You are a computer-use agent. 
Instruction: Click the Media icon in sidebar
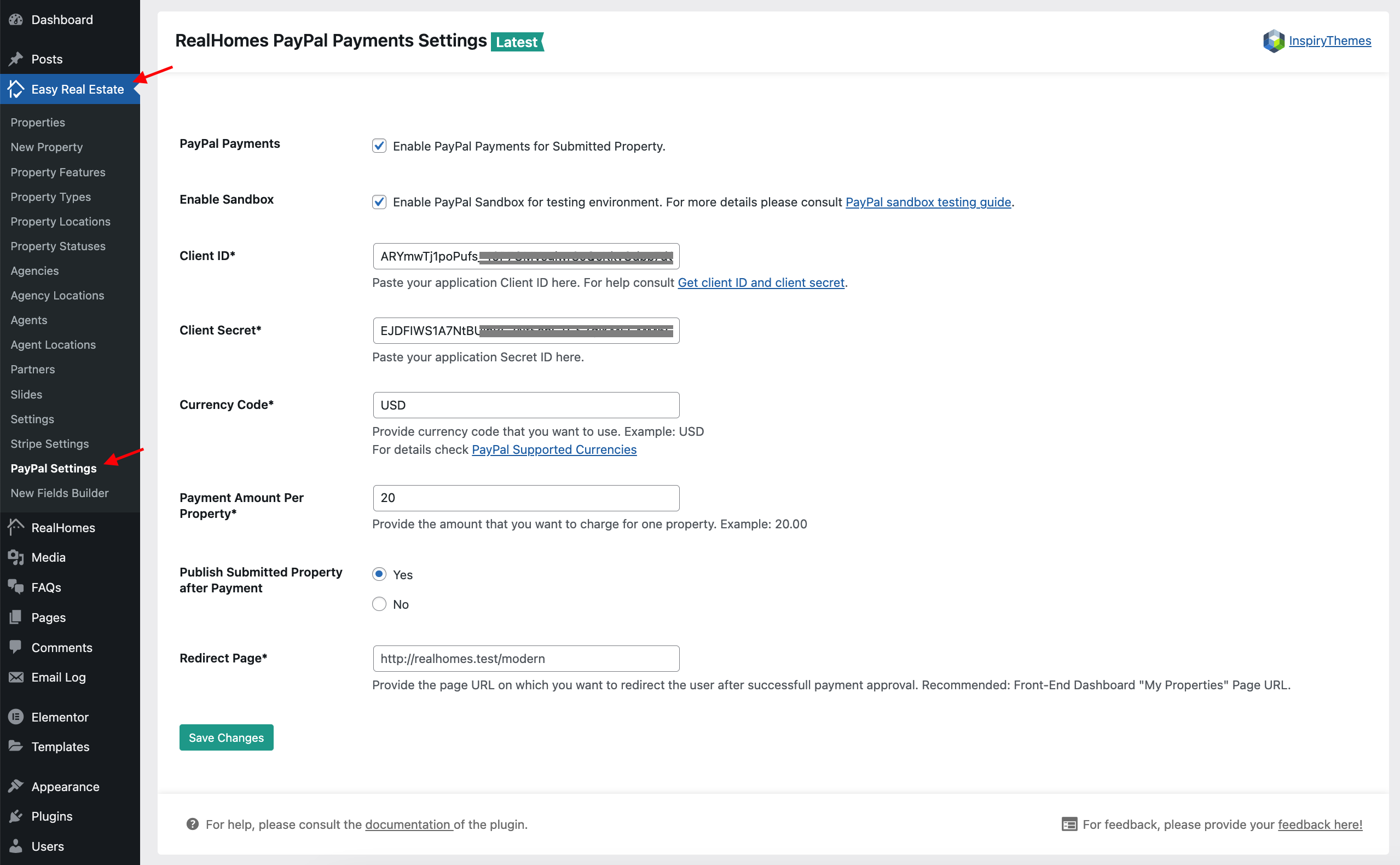click(x=16, y=557)
